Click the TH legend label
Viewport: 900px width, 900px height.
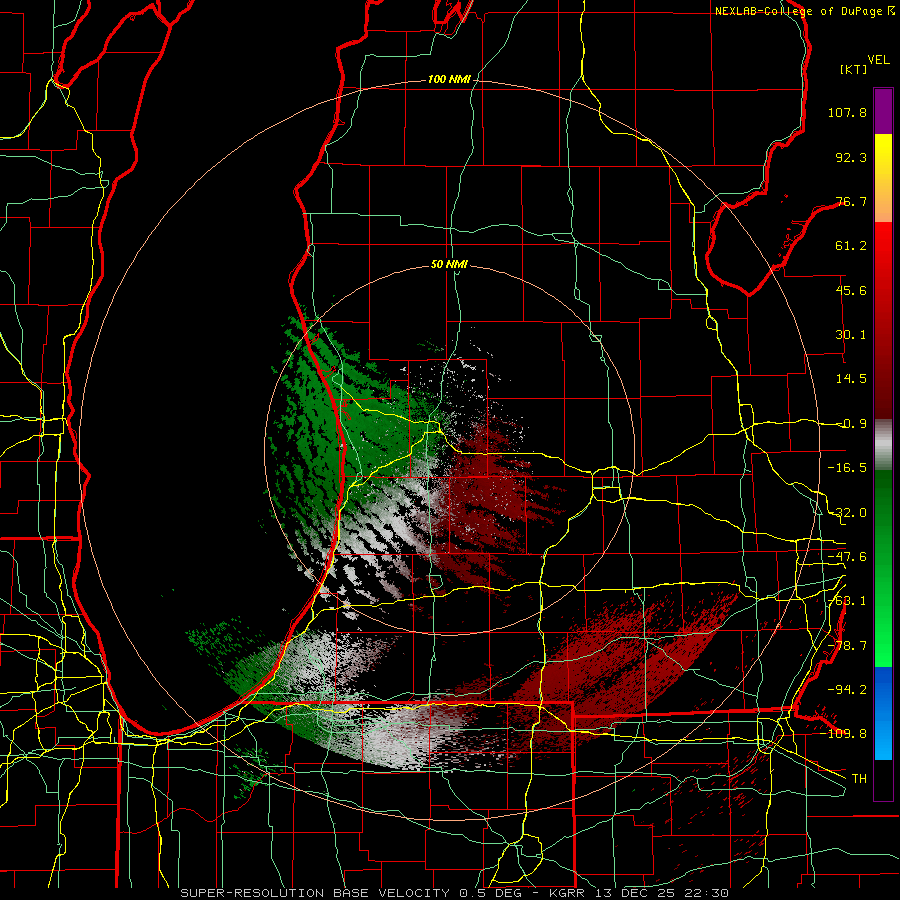[859, 778]
